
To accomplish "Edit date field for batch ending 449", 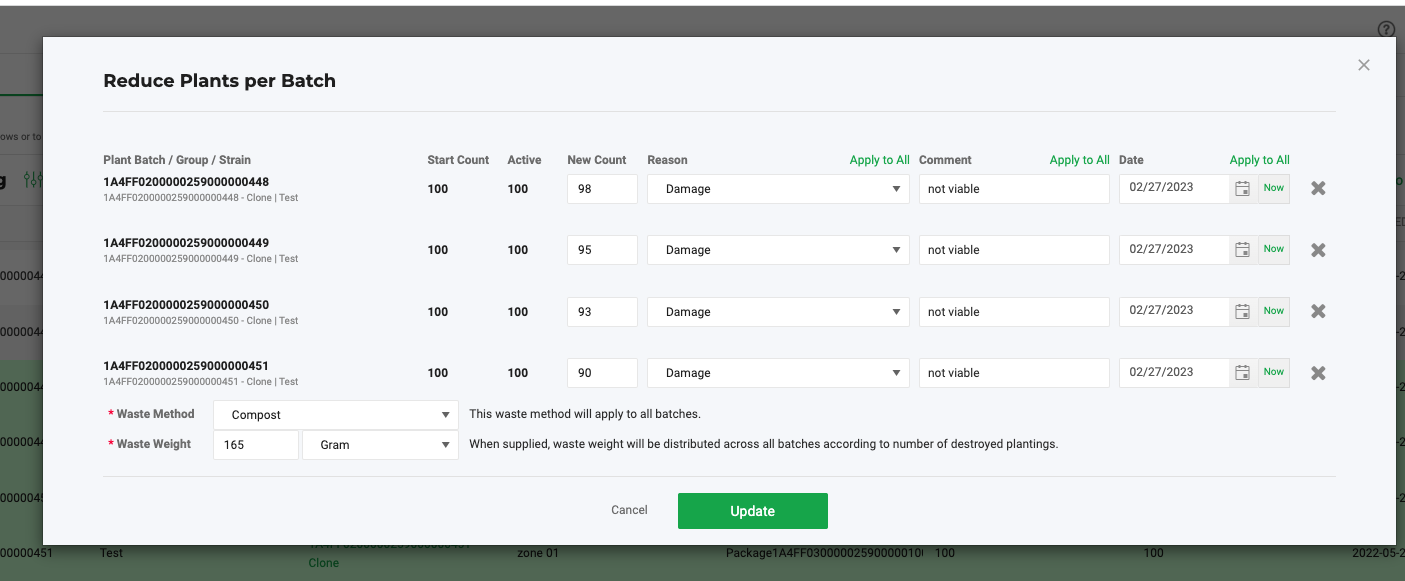I will (1174, 250).
